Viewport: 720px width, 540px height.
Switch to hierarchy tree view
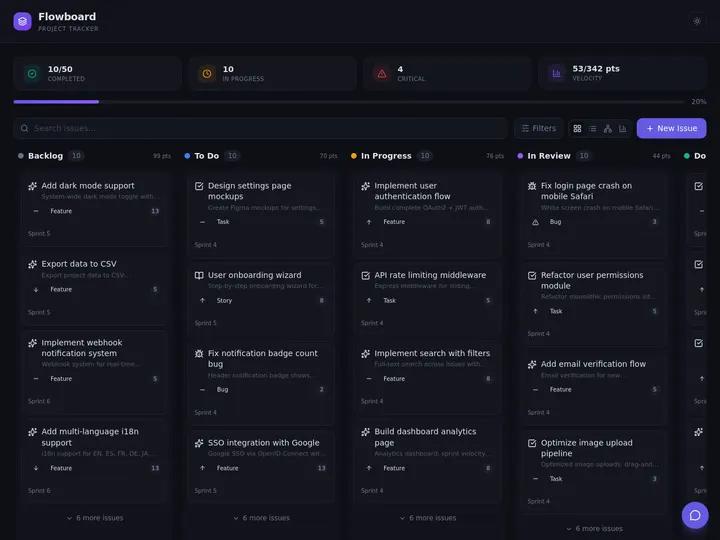(x=608, y=129)
